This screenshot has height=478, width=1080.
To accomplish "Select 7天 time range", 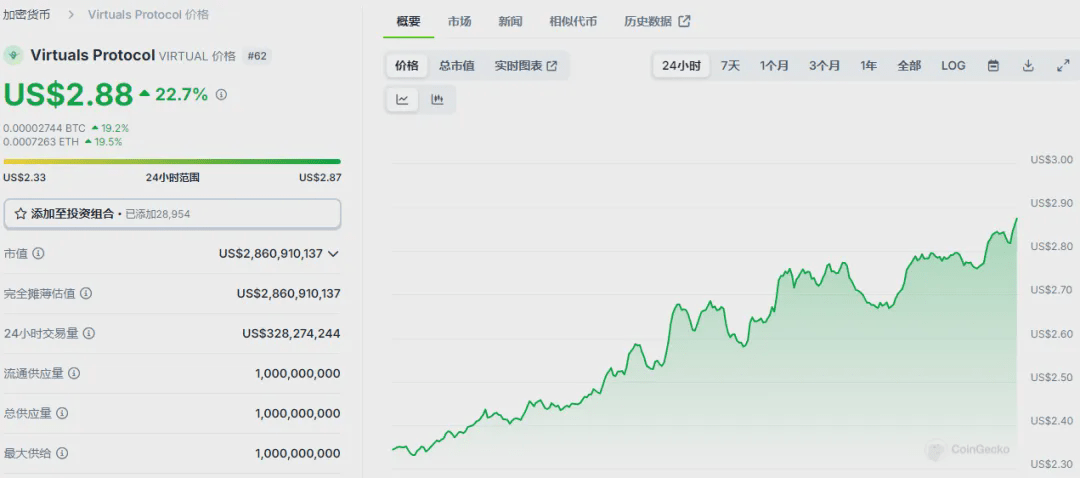I will click(730, 66).
